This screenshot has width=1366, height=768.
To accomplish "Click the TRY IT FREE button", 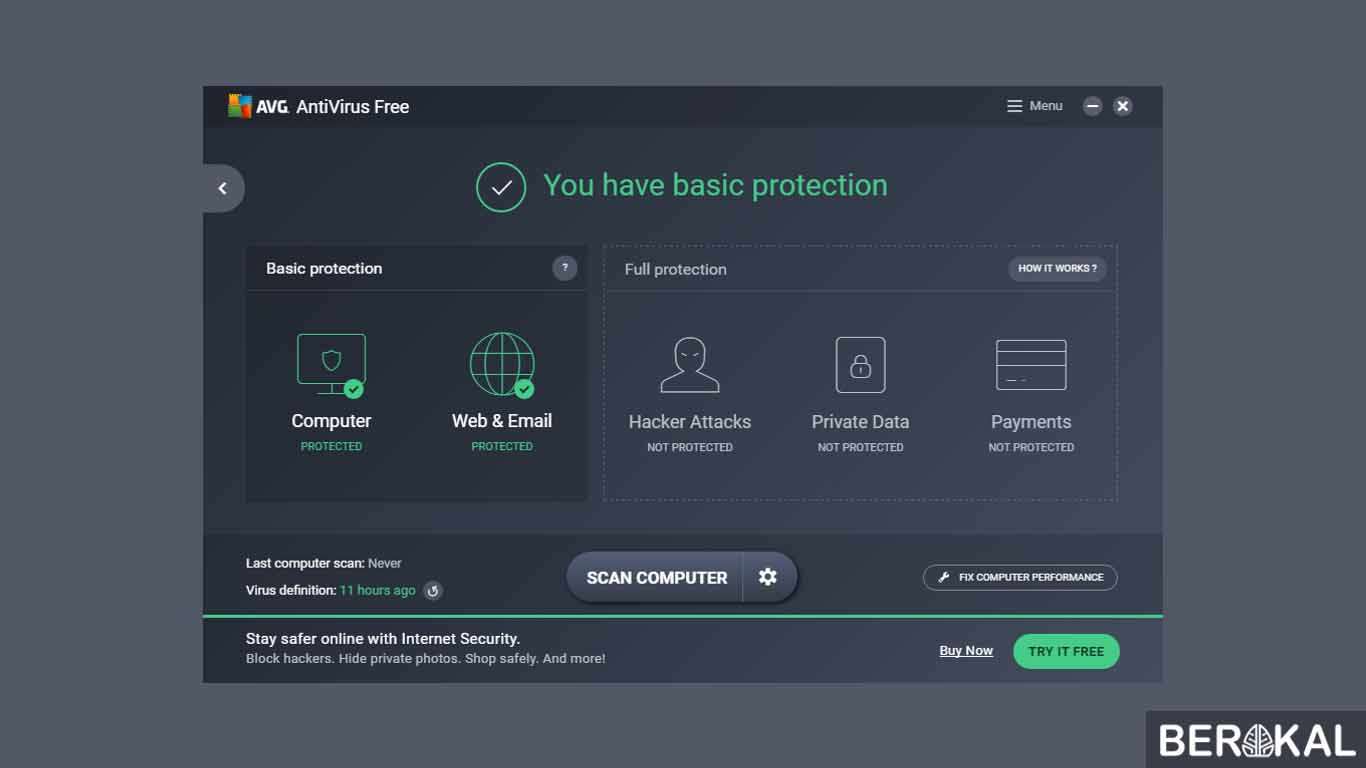I will pos(1066,651).
